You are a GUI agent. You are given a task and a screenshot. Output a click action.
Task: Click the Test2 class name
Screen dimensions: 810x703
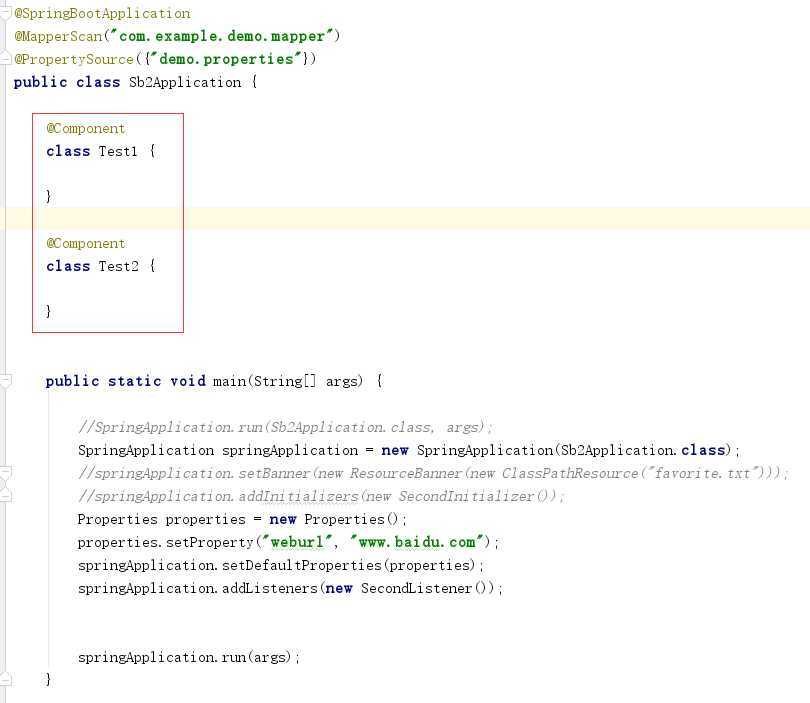pyautogui.click(x=118, y=266)
